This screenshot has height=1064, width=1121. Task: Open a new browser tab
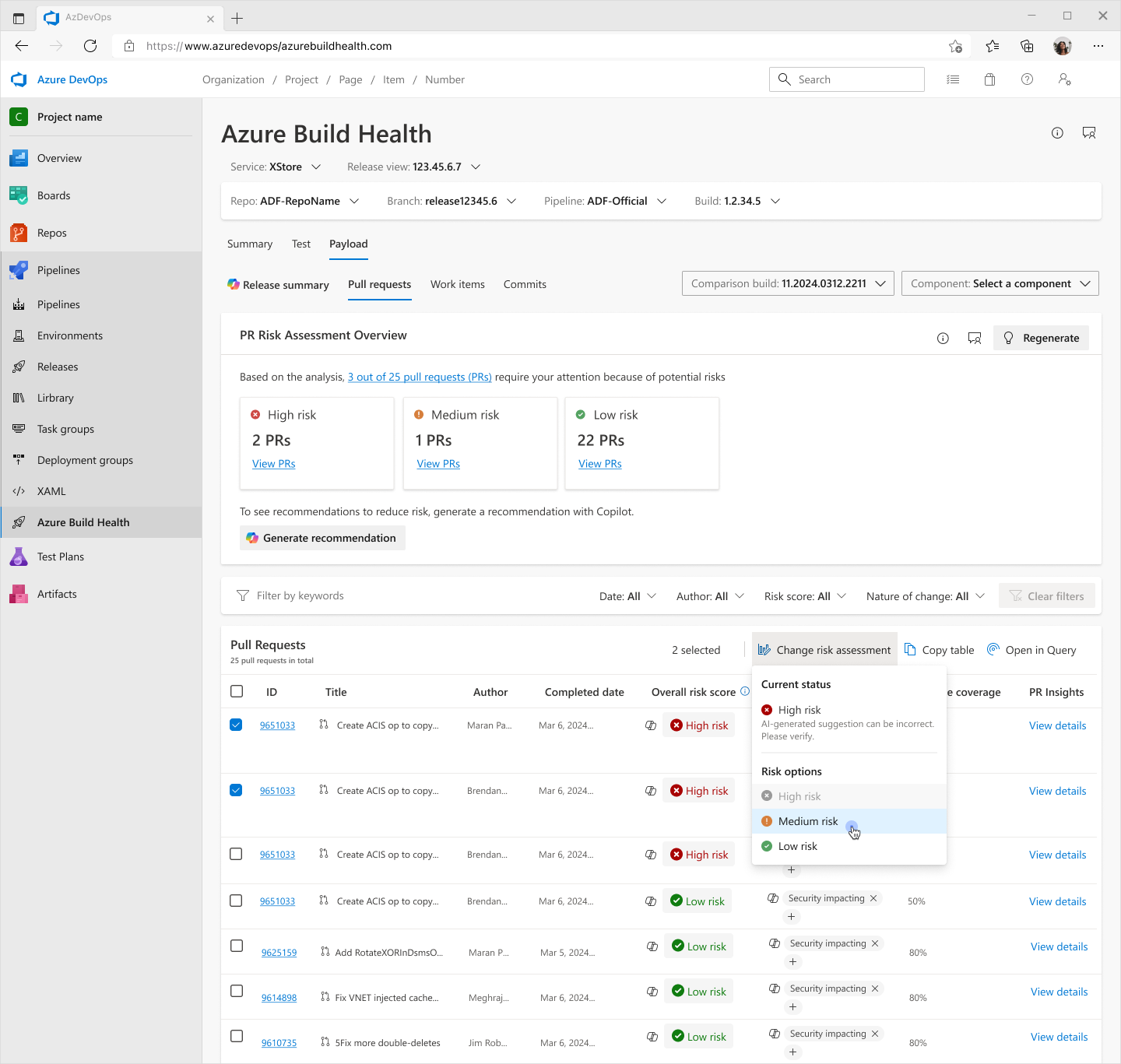(x=237, y=18)
